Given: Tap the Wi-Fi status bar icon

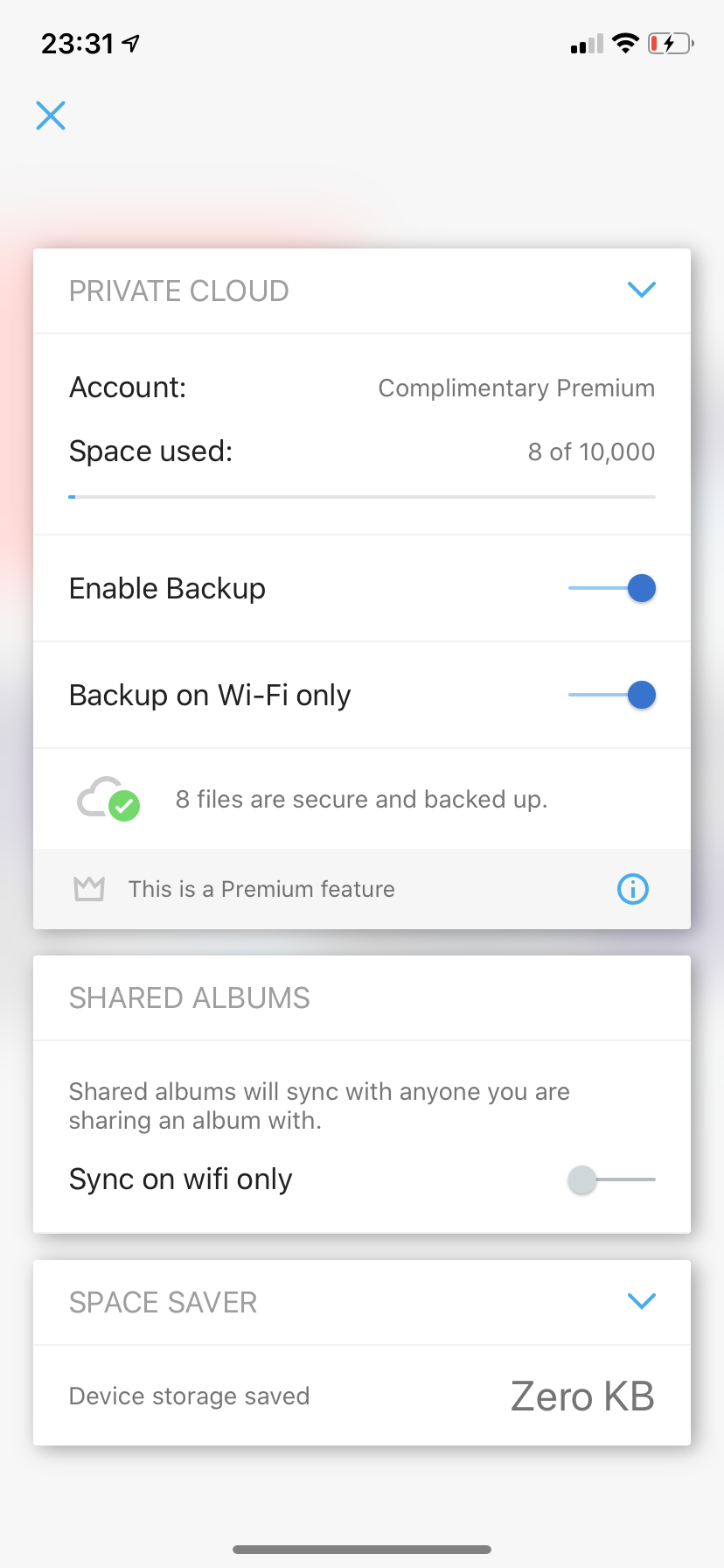Looking at the screenshot, I should click(625, 43).
